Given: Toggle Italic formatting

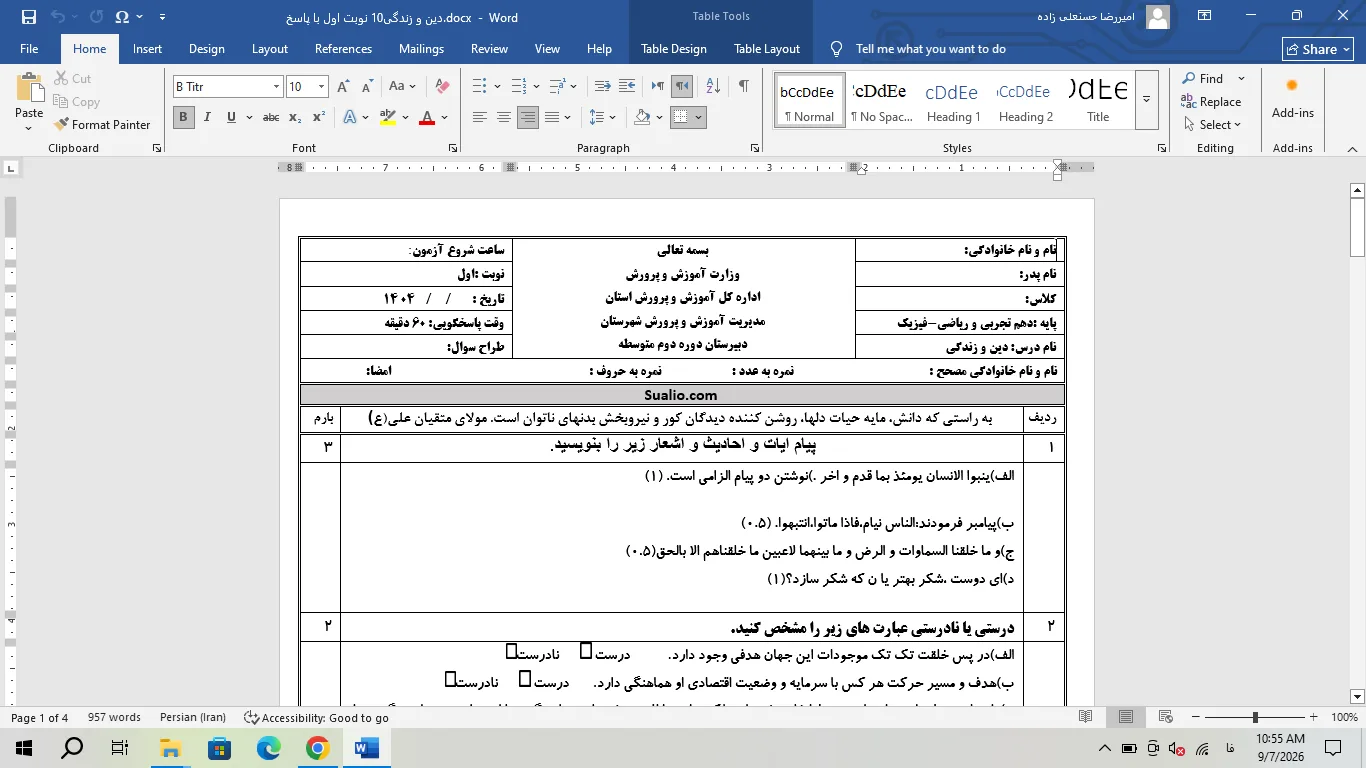Looking at the screenshot, I should (208, 117).
